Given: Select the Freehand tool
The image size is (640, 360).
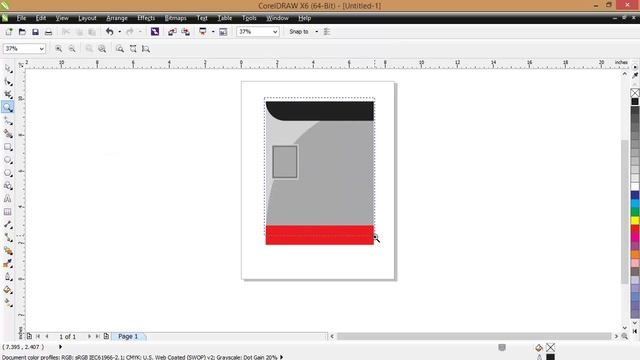Looking at the screenshot, I should (x=8, y=121).
